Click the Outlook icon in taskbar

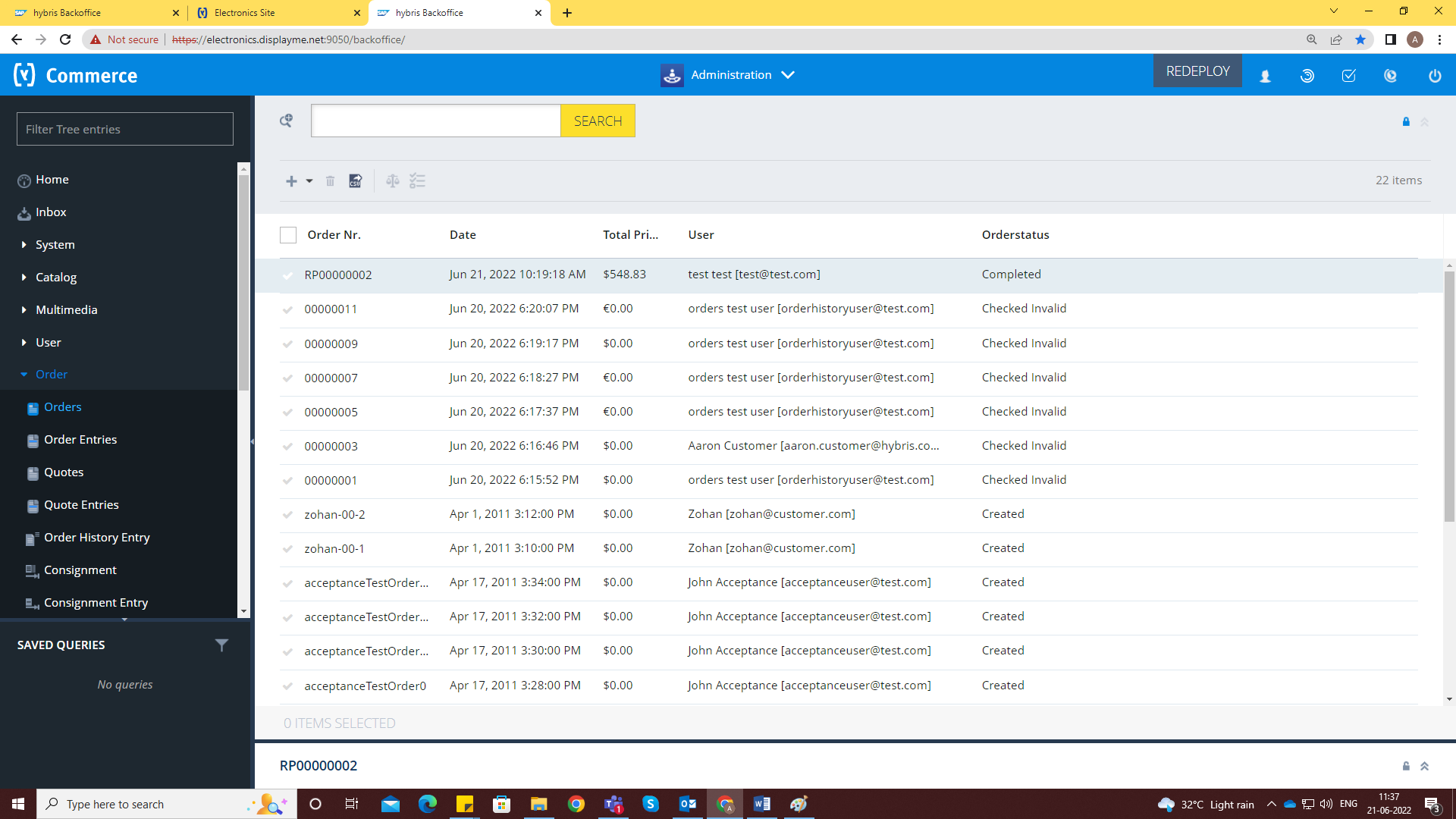click(x=688, y=804)
